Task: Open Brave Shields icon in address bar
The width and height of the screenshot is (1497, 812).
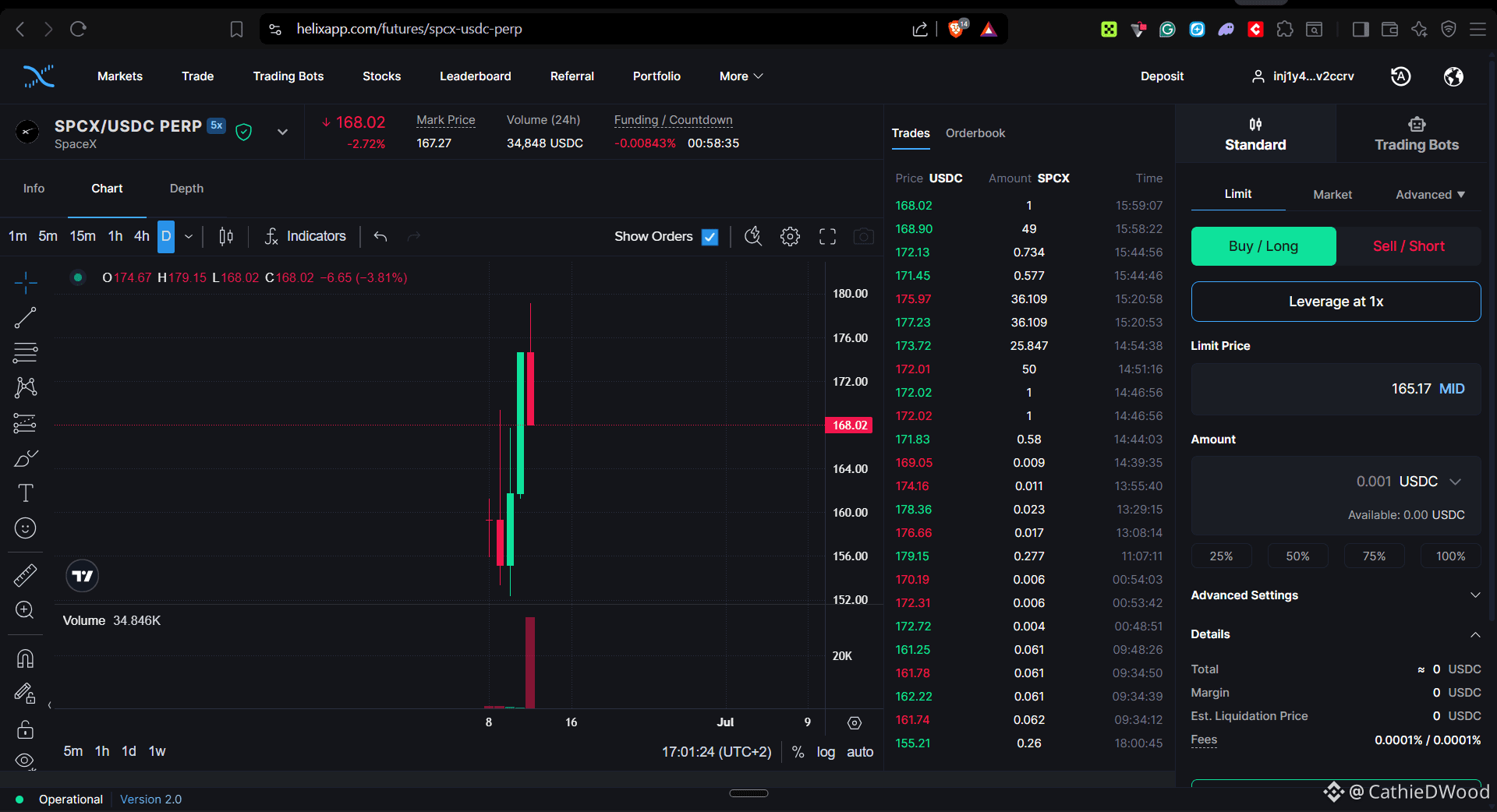Action: click(x=957, y=29)
